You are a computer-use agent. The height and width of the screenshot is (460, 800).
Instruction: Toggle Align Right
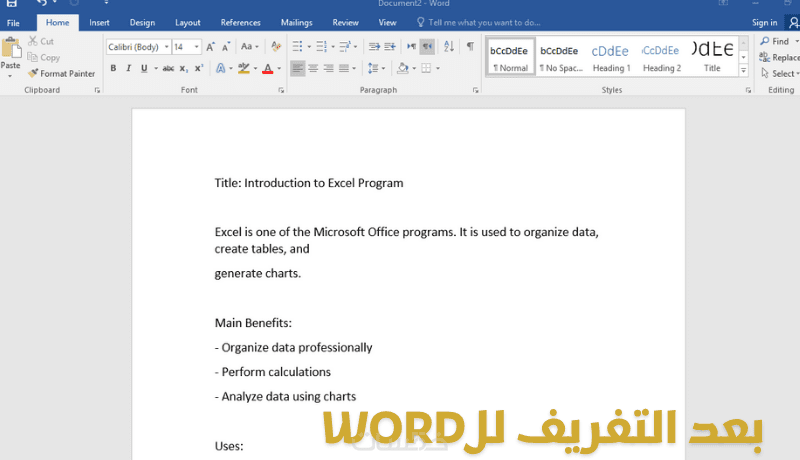pyautogui.click(x=329, y=68)
